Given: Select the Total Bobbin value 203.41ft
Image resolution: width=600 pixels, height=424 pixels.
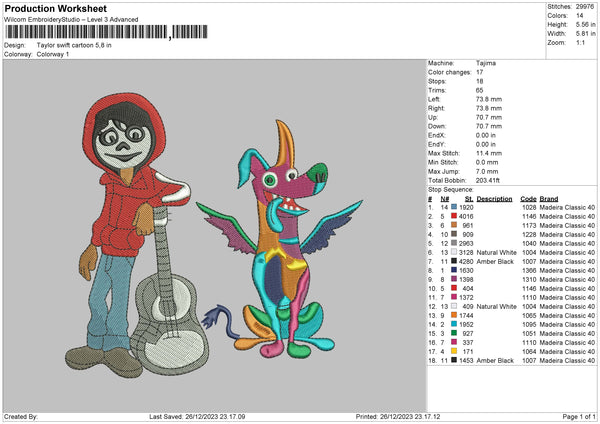Looking at the screenshot, I should tap(488, 180).
